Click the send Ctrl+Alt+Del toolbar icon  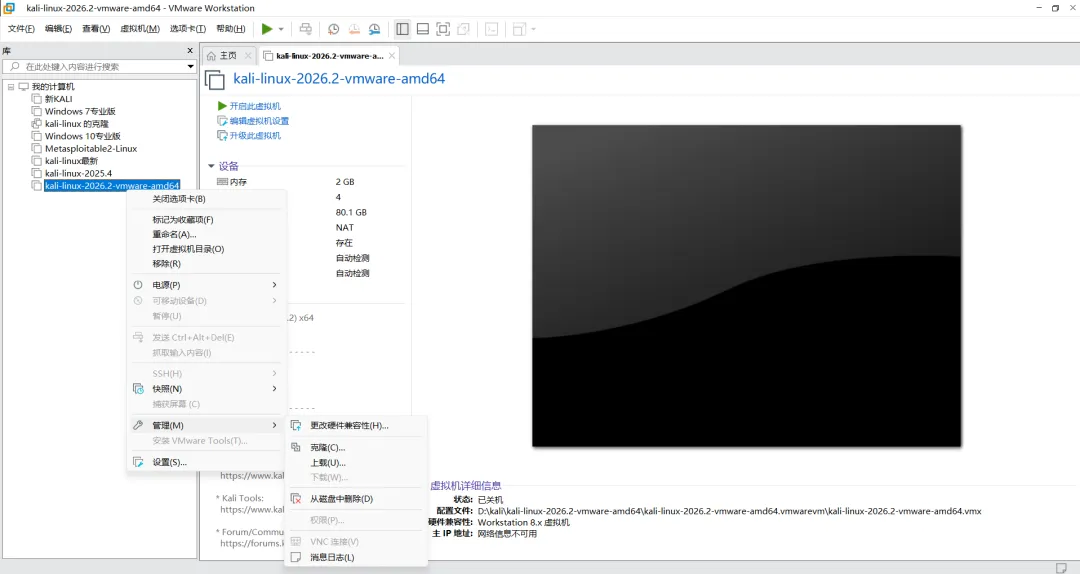[x=305, y=29]
